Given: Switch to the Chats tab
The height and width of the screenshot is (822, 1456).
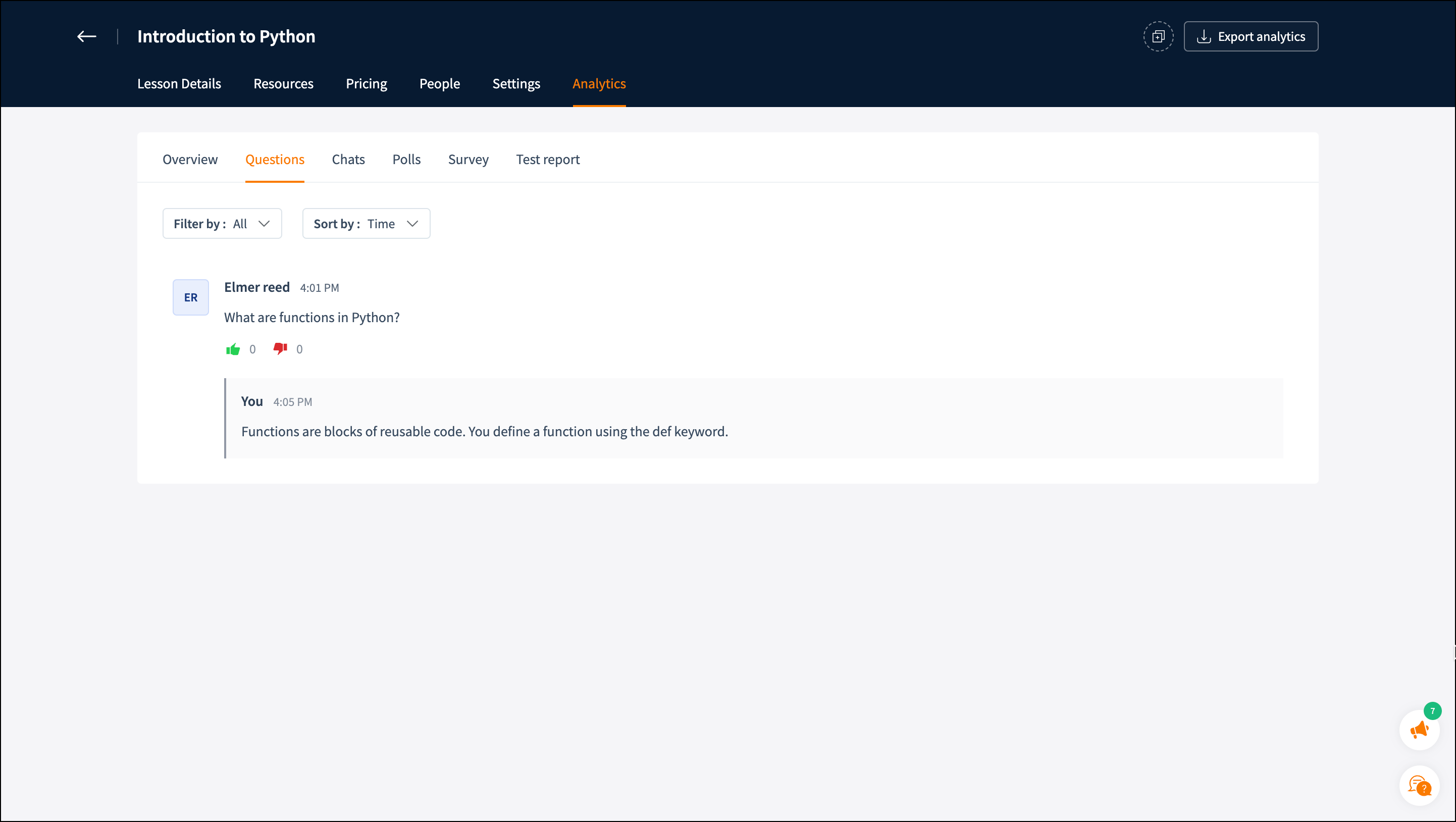Looking at the screenshot, I should coord(348,160).
